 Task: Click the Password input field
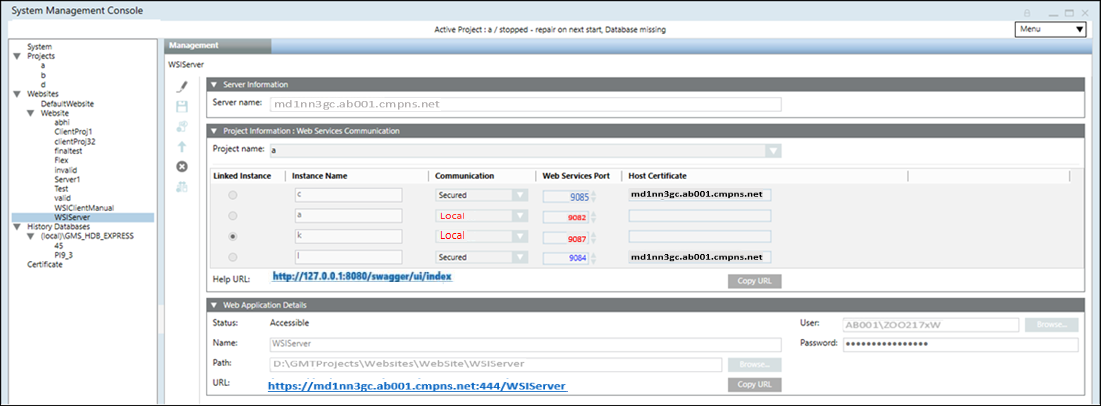pyautogui.click(x=960, y=344)
